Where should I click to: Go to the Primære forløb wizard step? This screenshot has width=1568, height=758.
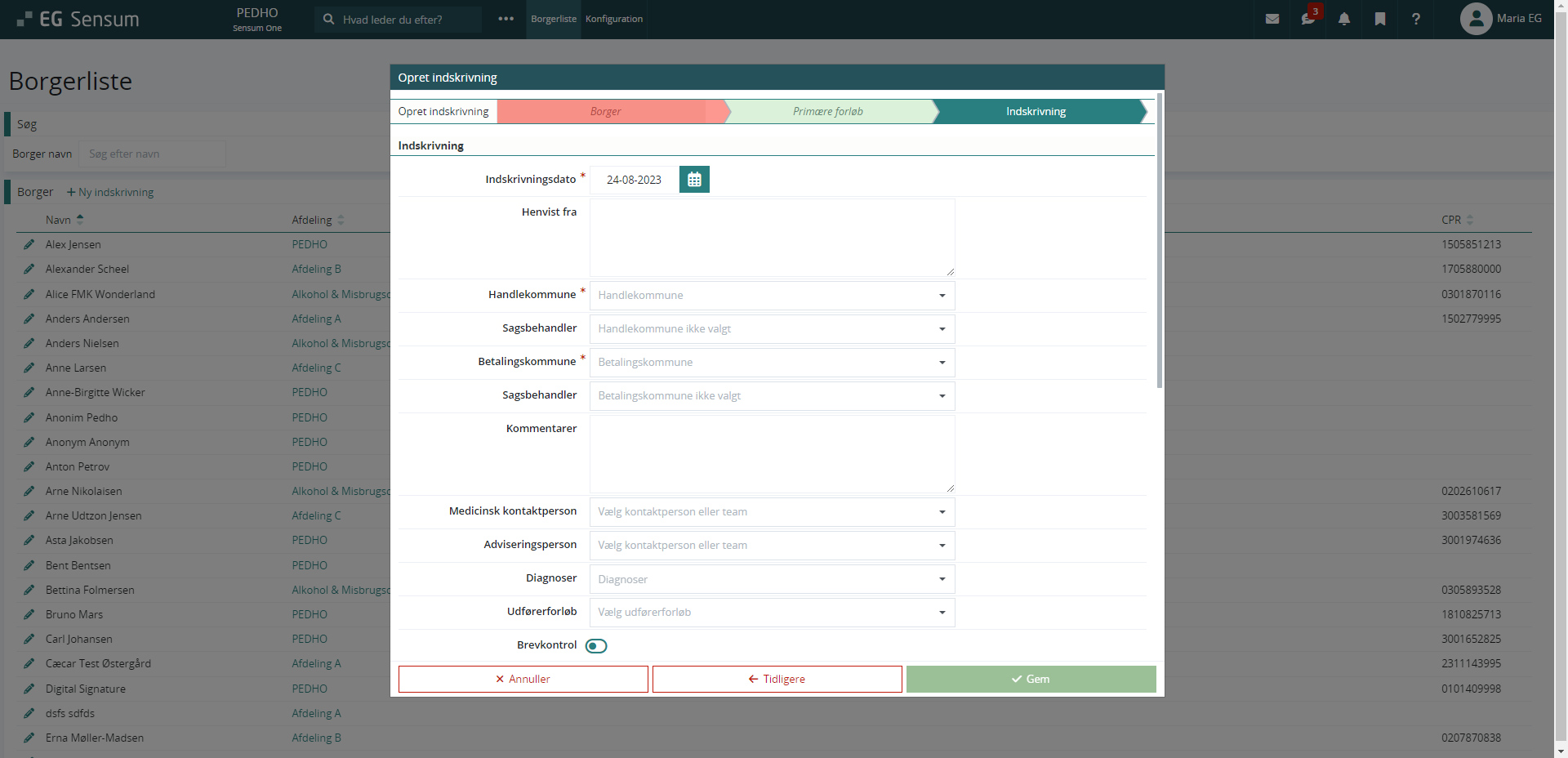(x=827, y=112)
